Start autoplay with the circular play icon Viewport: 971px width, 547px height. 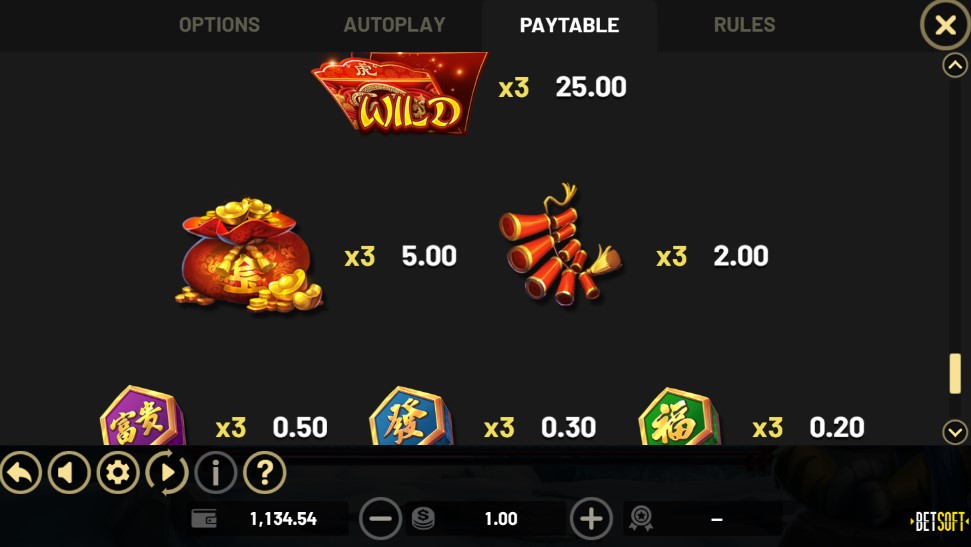167,473
